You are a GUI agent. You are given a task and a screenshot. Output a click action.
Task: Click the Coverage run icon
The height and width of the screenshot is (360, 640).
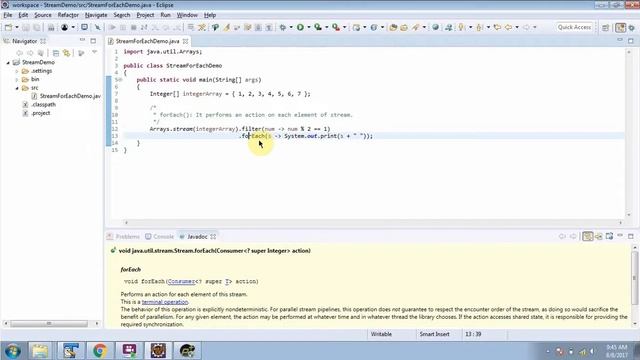click(318, 27)
